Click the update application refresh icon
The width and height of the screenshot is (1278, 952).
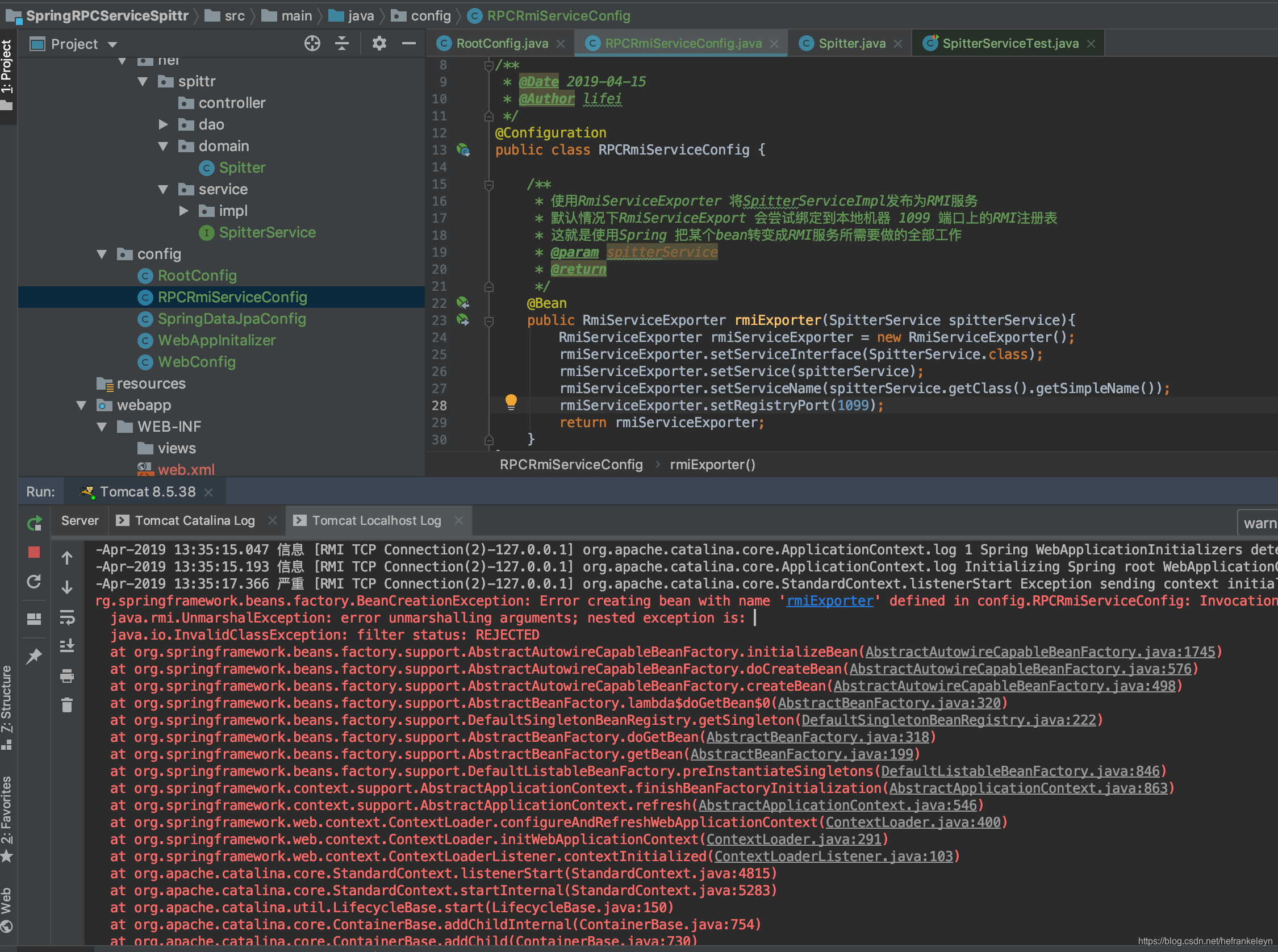[x=35, y=582]
